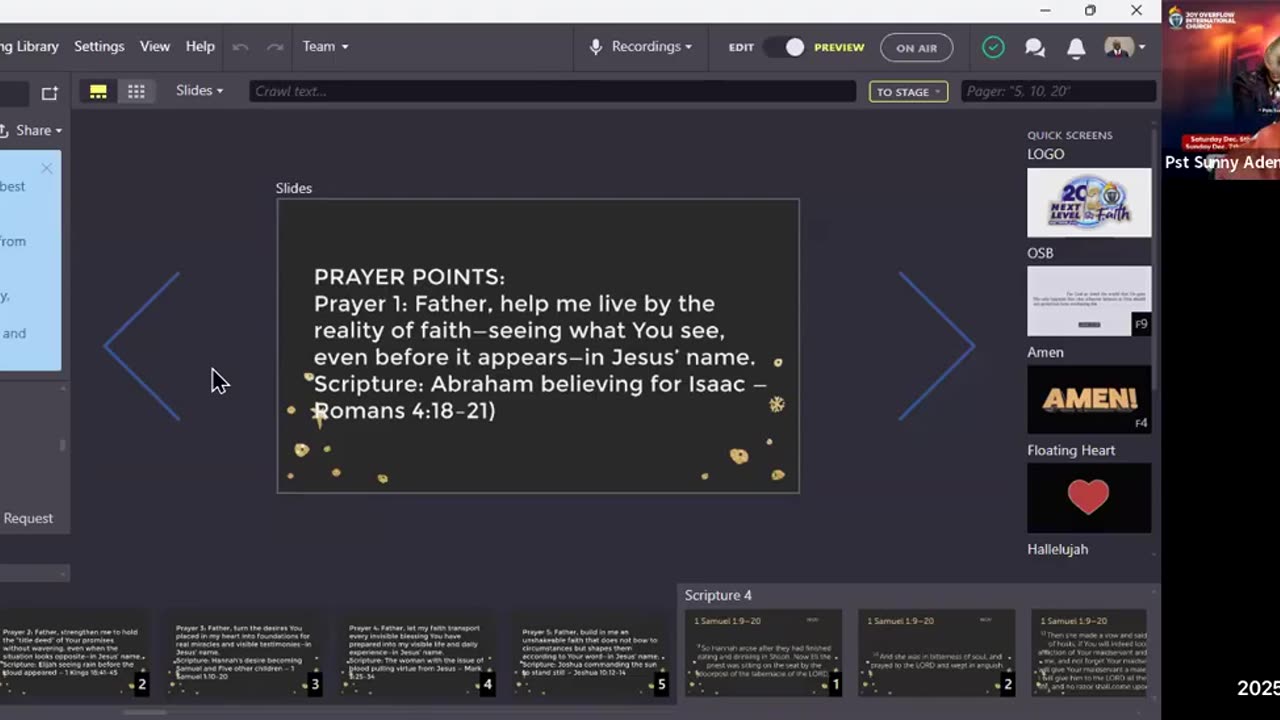Image resolution: width=1280 pixels, height=720 pixels.
Task: Open the Share dropdown
Action: pos(32,130)
